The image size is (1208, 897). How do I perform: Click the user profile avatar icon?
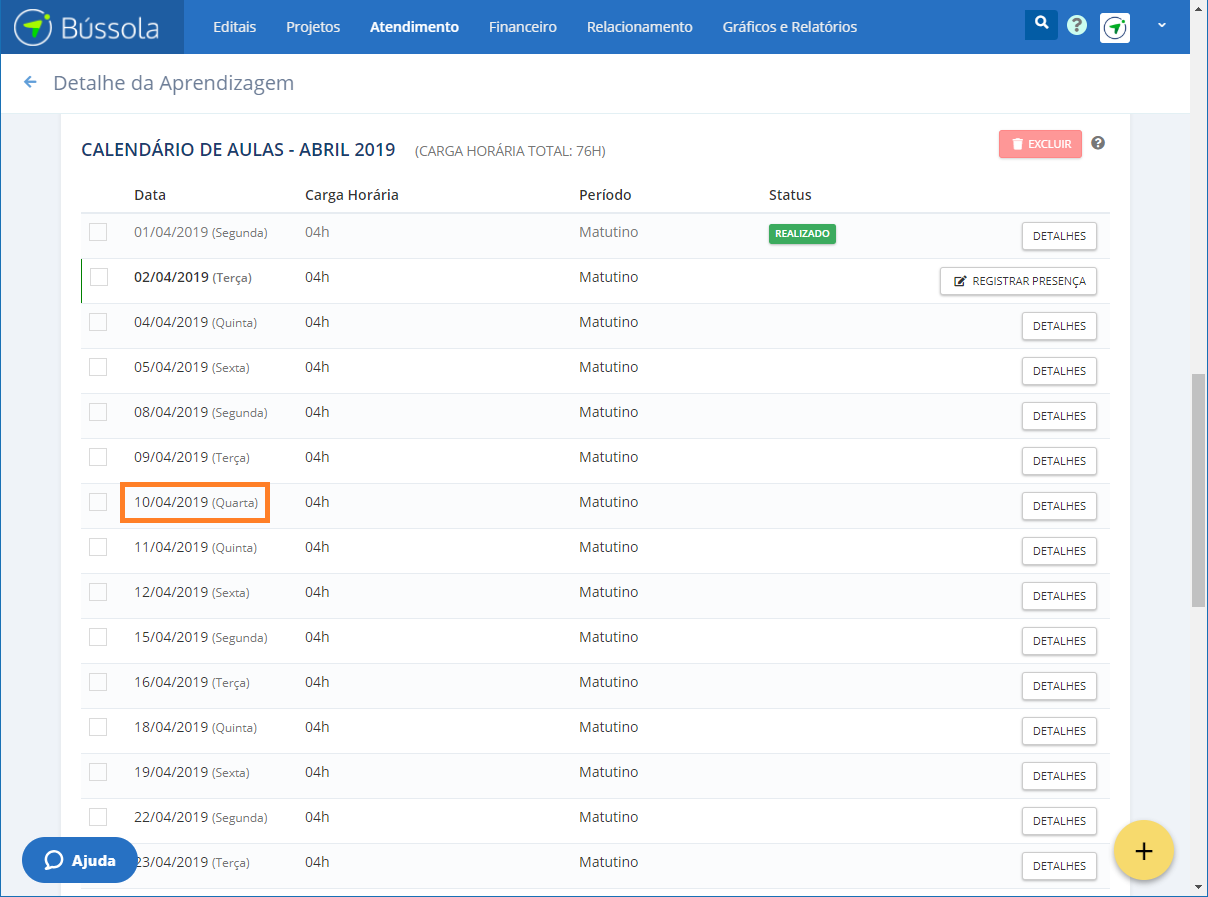(1115, 28)
